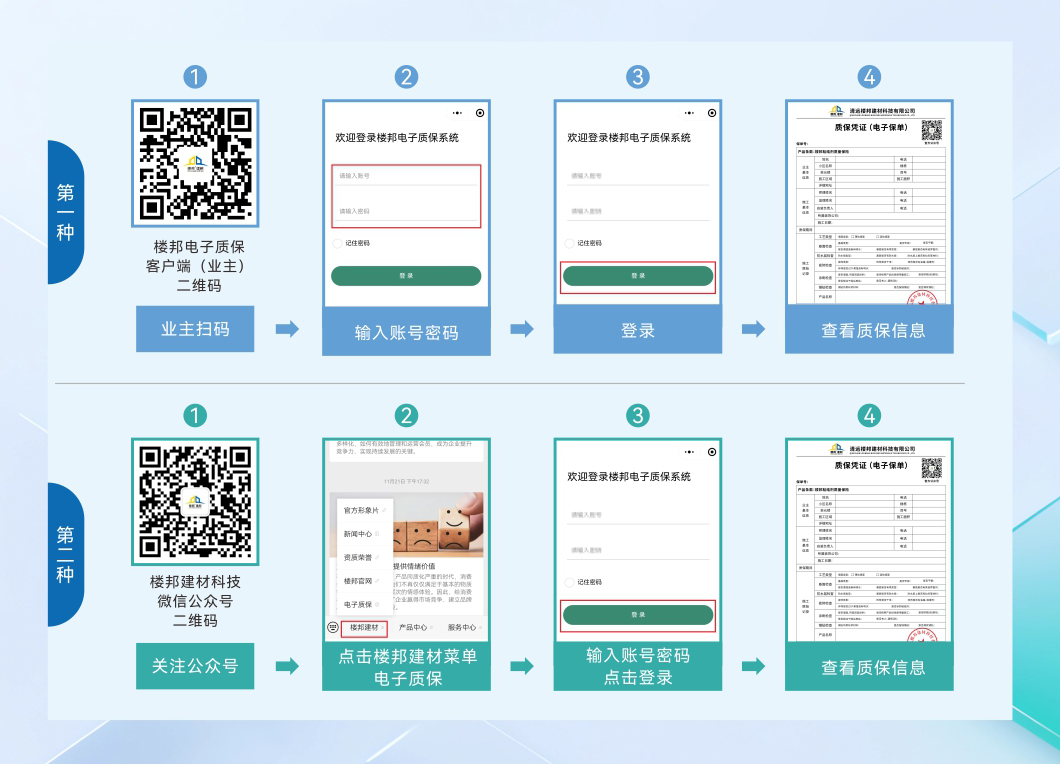Viewport: 1060px width, 764px height.
Task: Tap circle close icon in 输入账号密码点击登录 phone
Action: [x=712, y=452]
